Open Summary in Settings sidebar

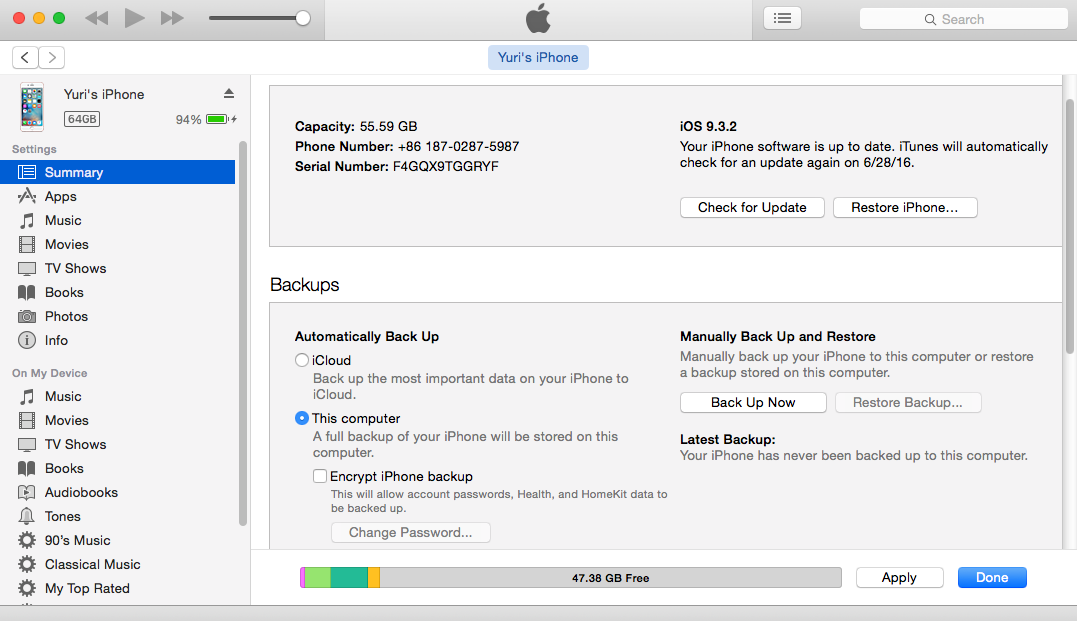[x=117, y=172]
